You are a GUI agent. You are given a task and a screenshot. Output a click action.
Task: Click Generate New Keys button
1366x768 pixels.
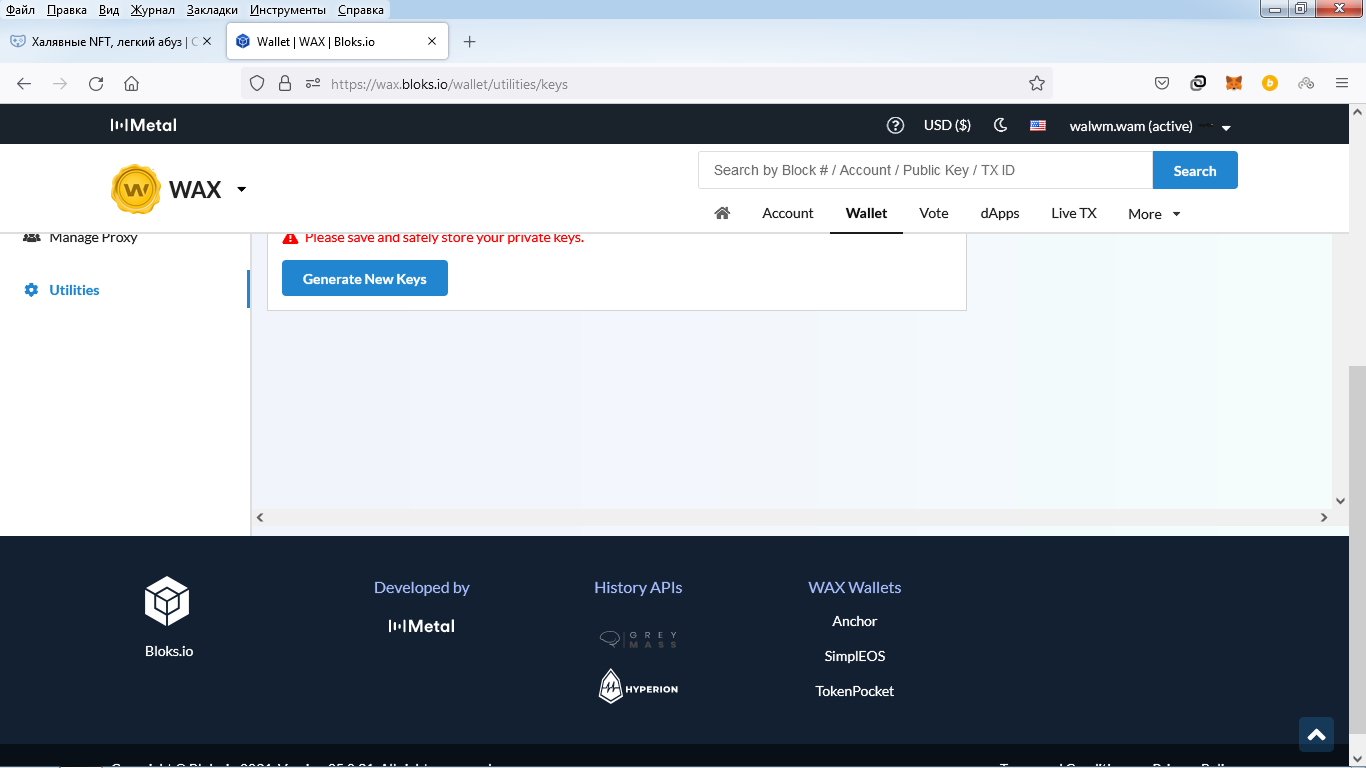(x=365, y=279)
